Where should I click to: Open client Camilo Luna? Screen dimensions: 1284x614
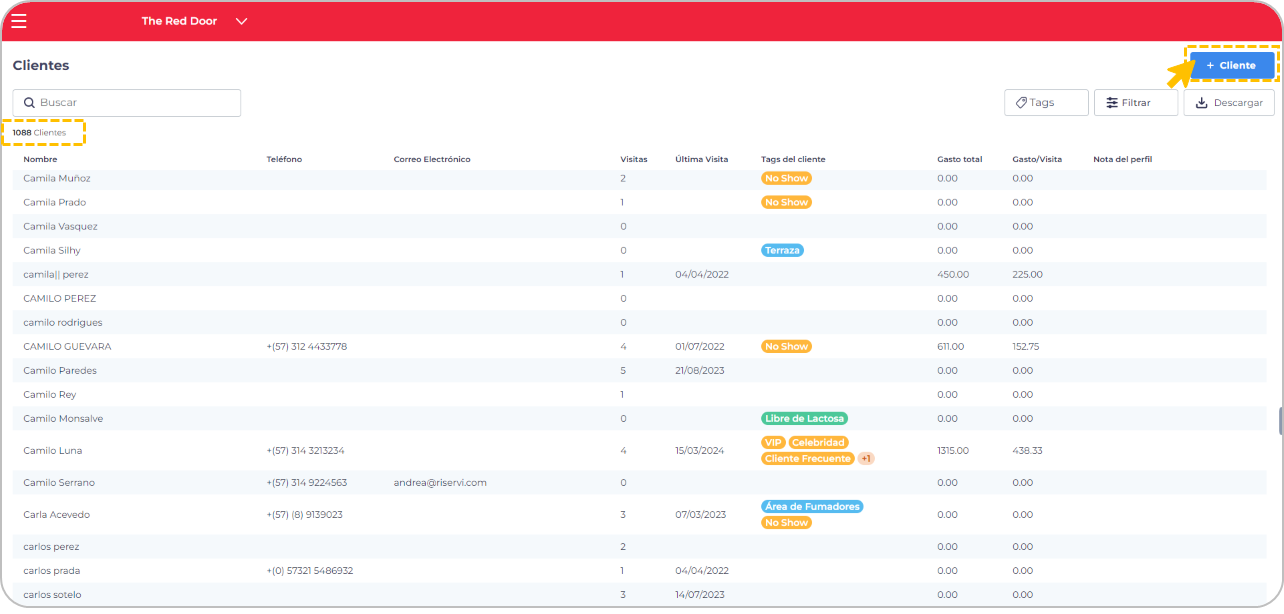coord(52,450)
